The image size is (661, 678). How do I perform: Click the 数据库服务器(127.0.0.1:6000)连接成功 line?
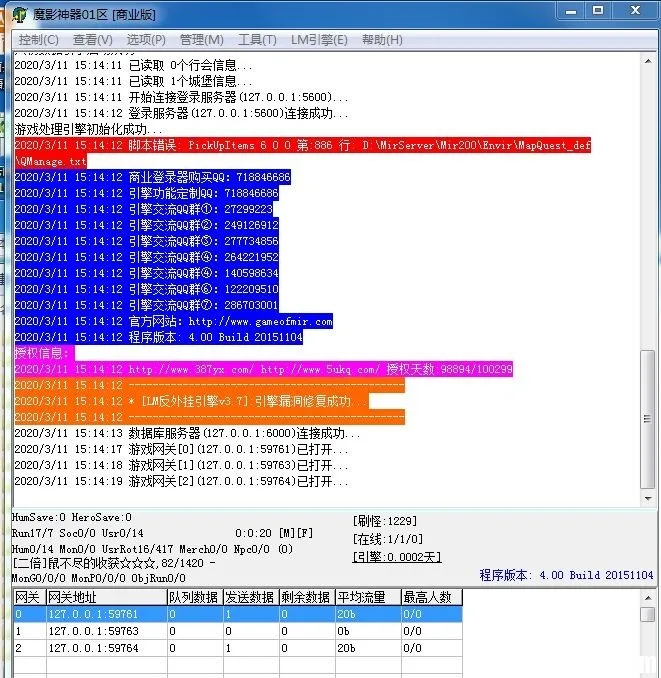click(187, 433)
